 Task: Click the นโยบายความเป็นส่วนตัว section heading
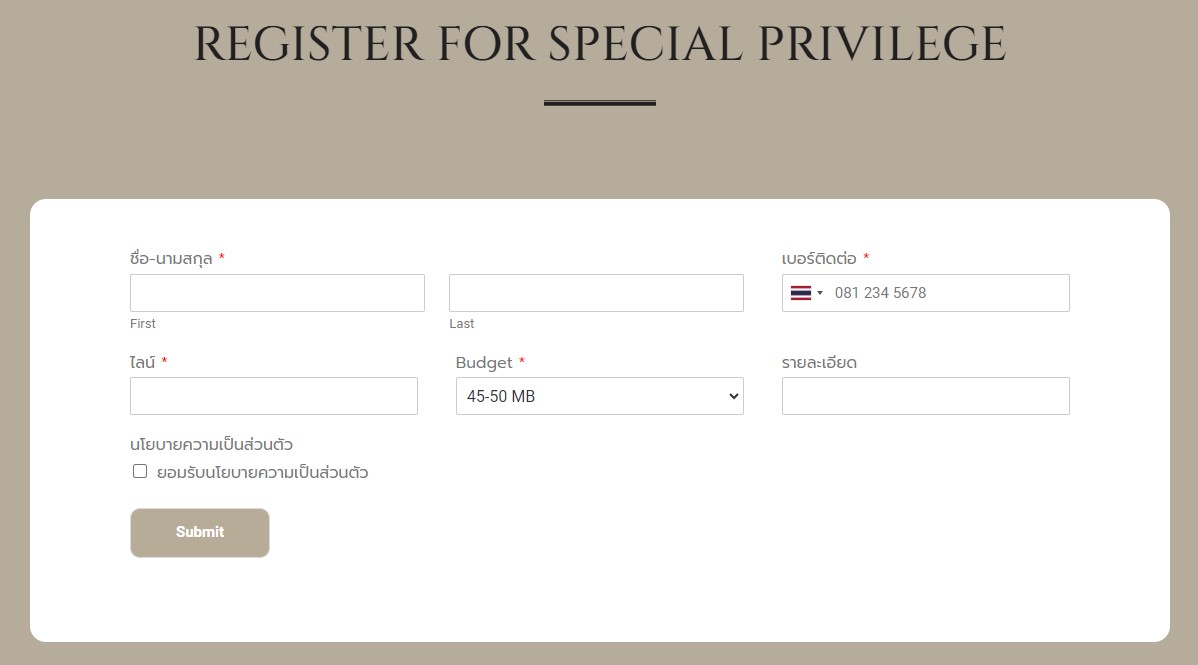(x=212, y=444)
